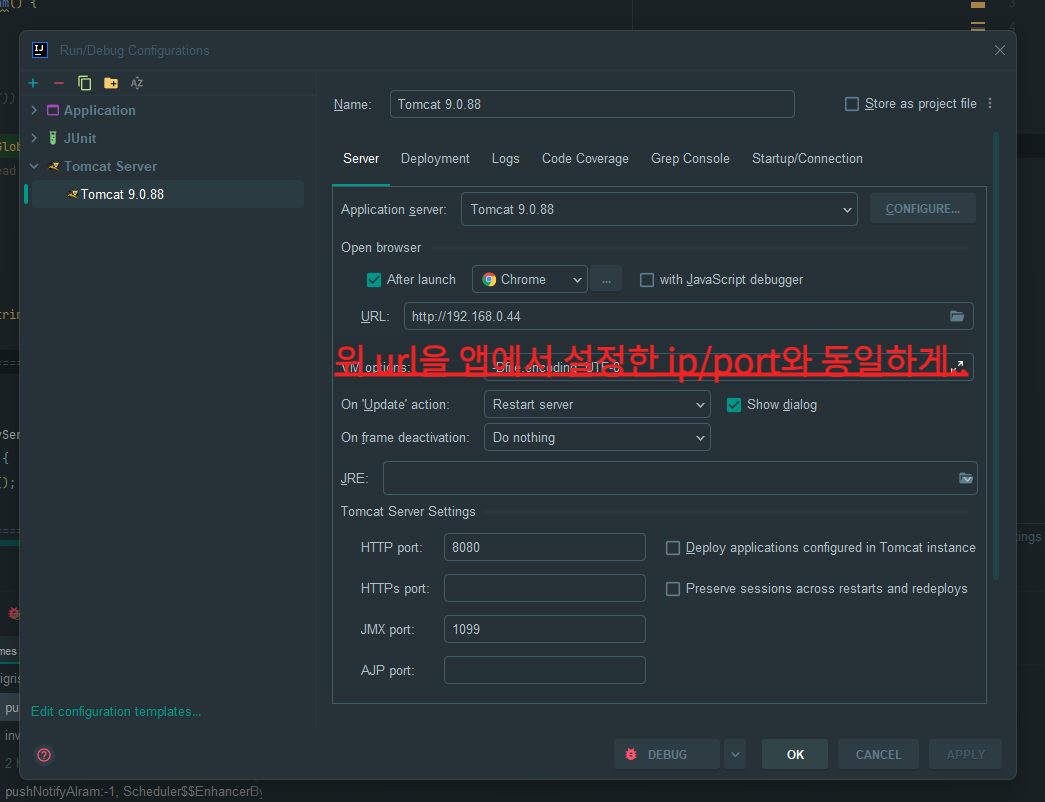Image resolution: width=1045 pixels, height=802 pixels.
Task: Collapse the Tomcat Server tree node
Action: pyautogui.click(x=35, y=166)
